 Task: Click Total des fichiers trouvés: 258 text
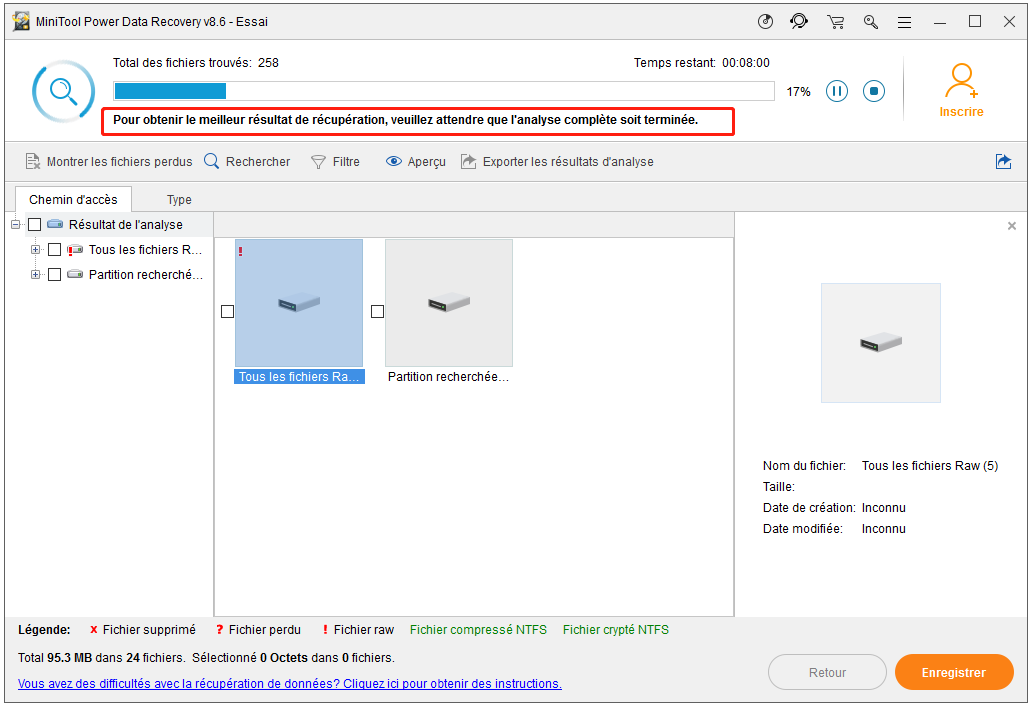(196, 63)
